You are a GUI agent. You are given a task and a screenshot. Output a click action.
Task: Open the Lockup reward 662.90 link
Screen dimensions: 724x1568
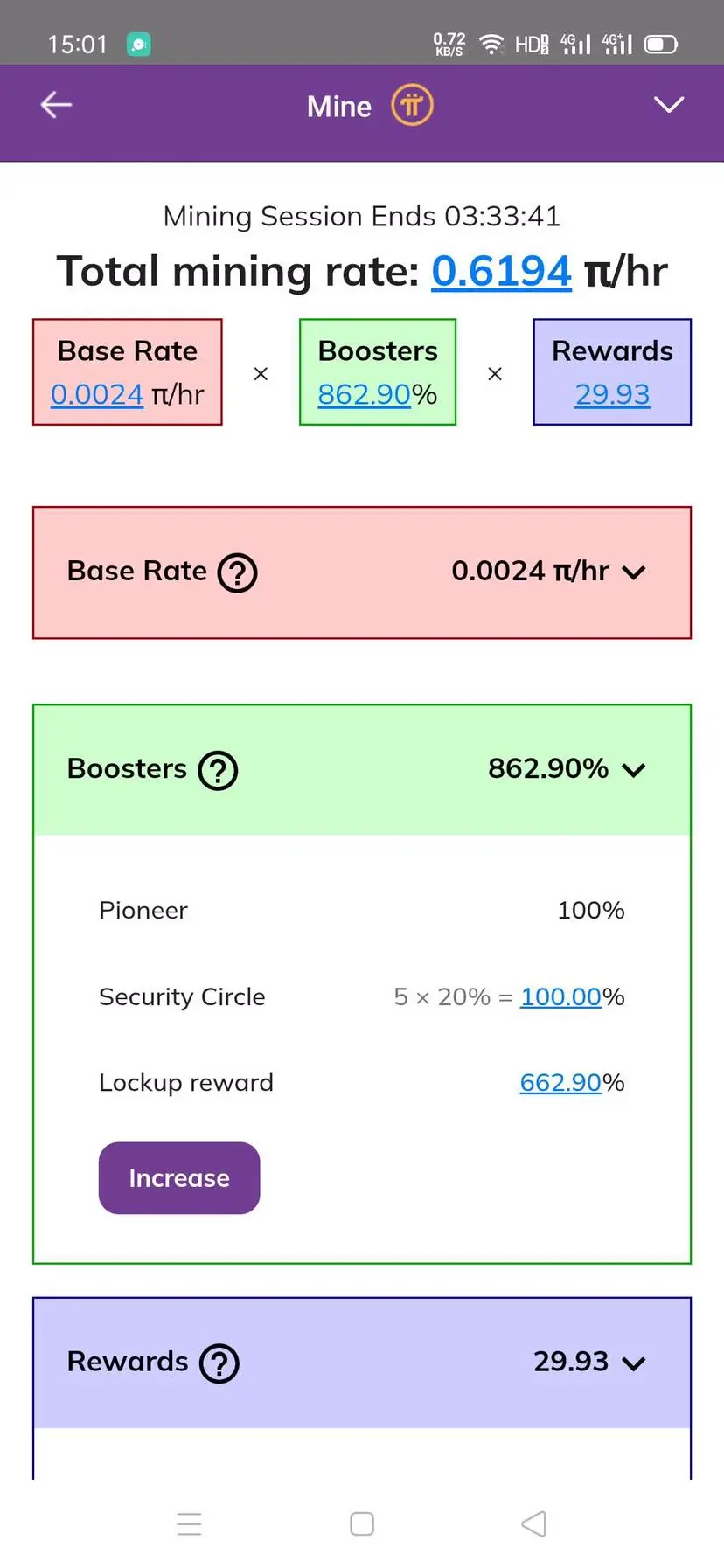(560, 1083)
